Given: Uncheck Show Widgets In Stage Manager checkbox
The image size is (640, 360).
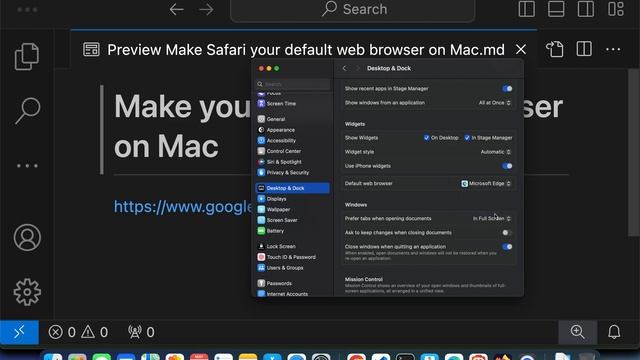Looking at the screenshot, I should pos(467,138).
